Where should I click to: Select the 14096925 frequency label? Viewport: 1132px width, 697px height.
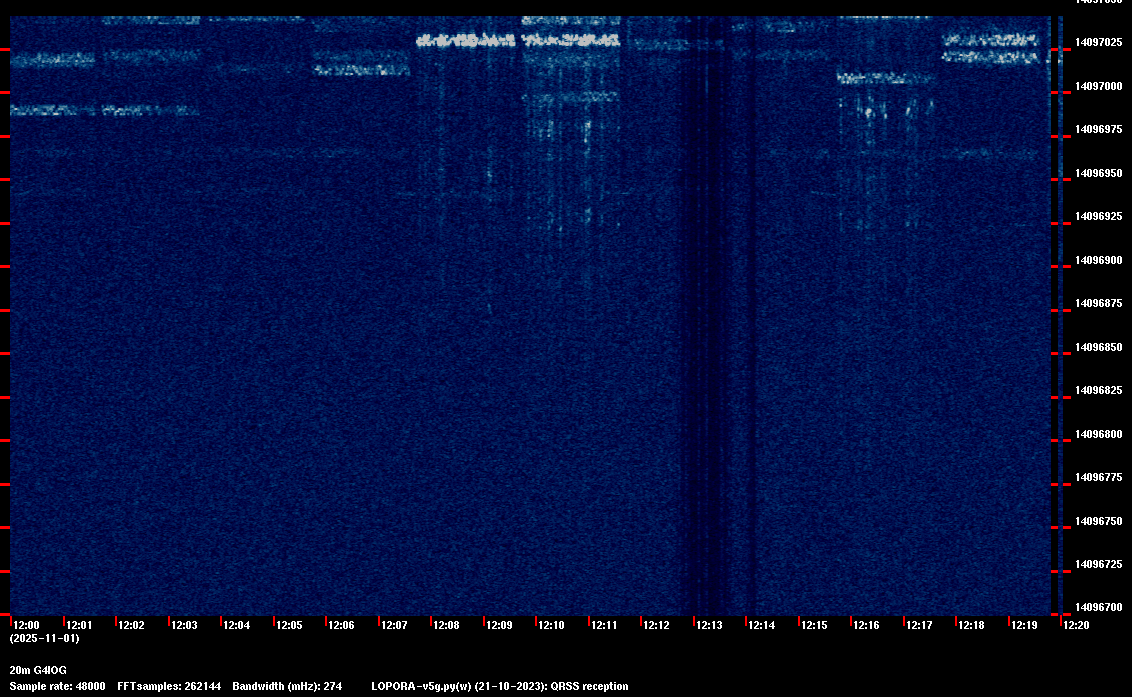(1099, 217)
